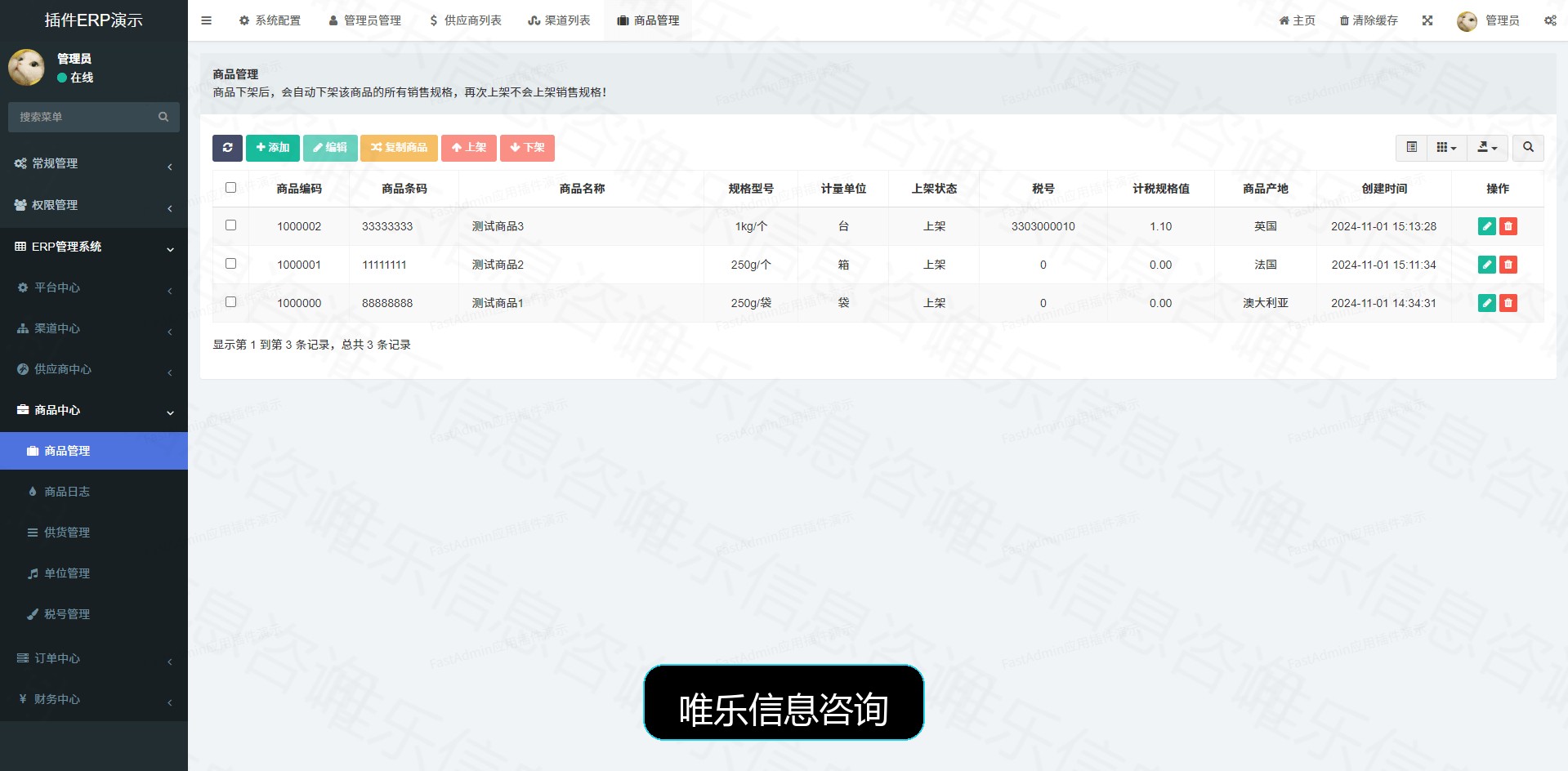
Task: Switch to the 管理员管理 tab
Action: [x=364, y=20]
